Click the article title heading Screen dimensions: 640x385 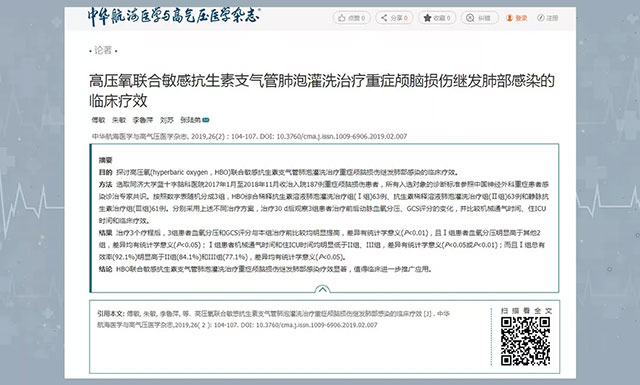pos(322,91)
